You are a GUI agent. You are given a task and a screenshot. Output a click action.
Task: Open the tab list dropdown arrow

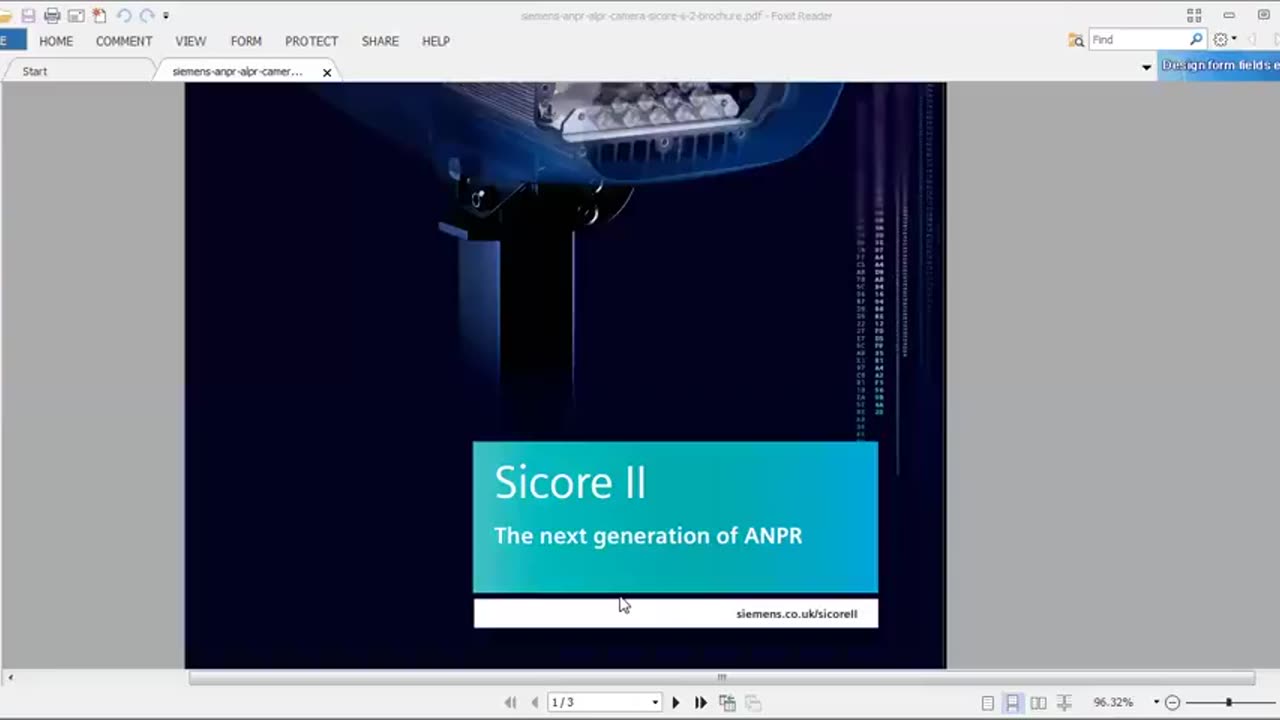[1146, 67]
